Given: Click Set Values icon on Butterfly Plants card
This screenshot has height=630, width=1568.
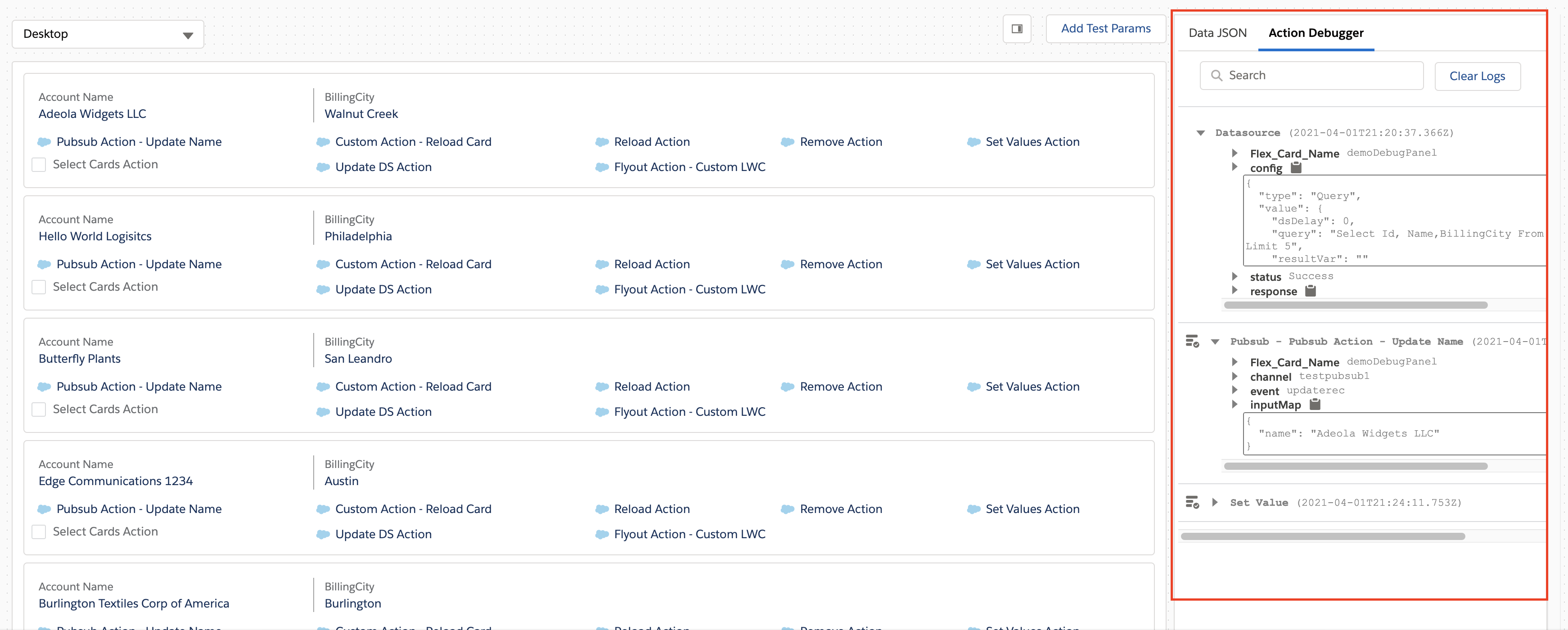Looking at the screenshot, I should [x=973, y=387].
